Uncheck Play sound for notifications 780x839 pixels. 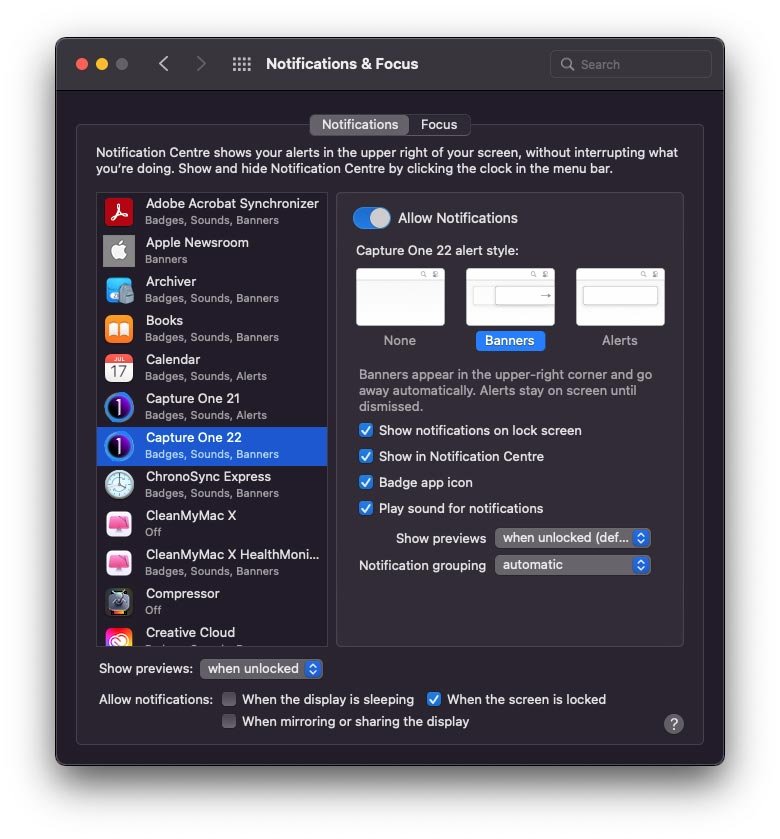(x=366, y=508)
